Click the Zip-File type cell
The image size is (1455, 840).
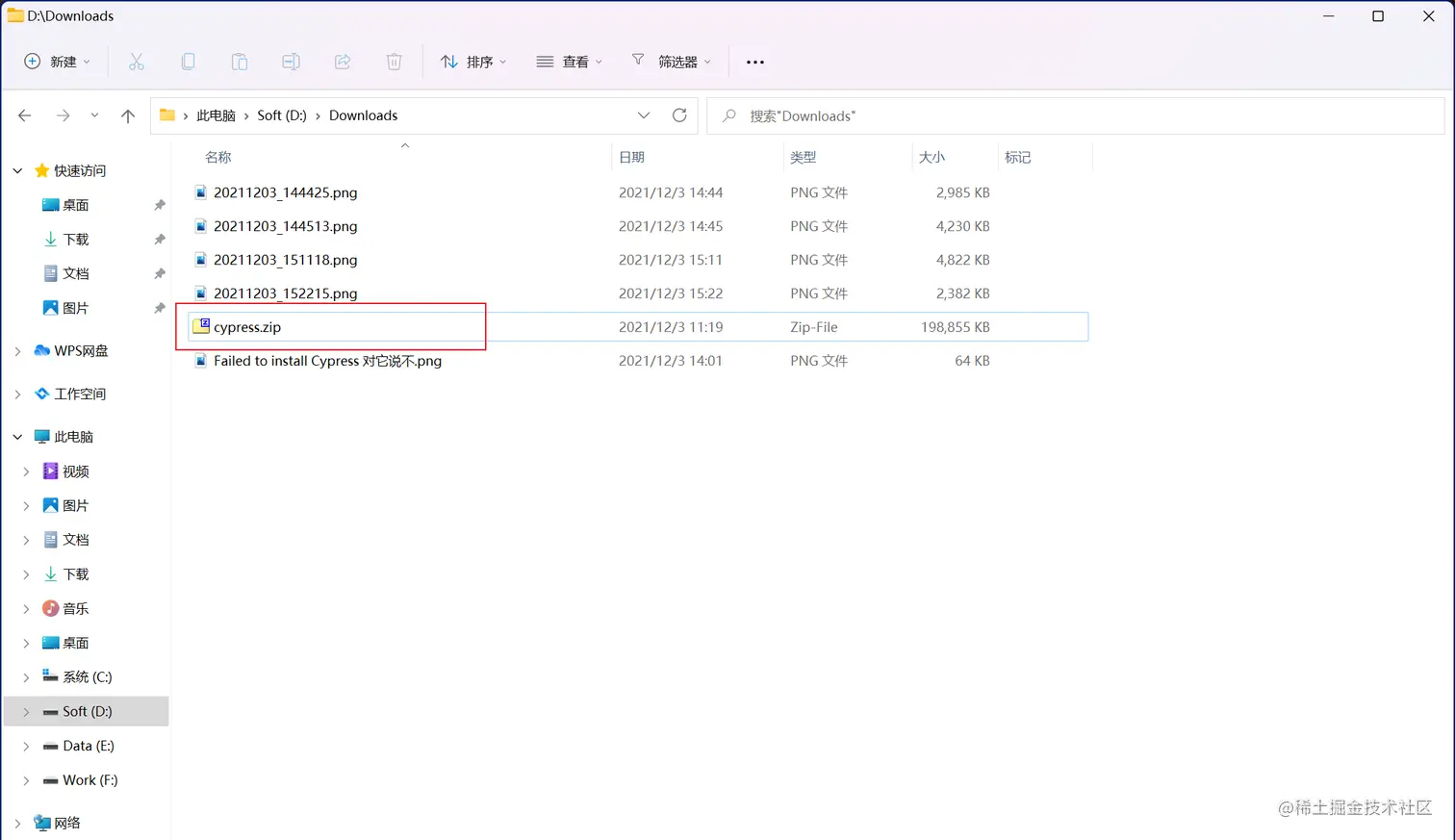(x=814, y=327)
